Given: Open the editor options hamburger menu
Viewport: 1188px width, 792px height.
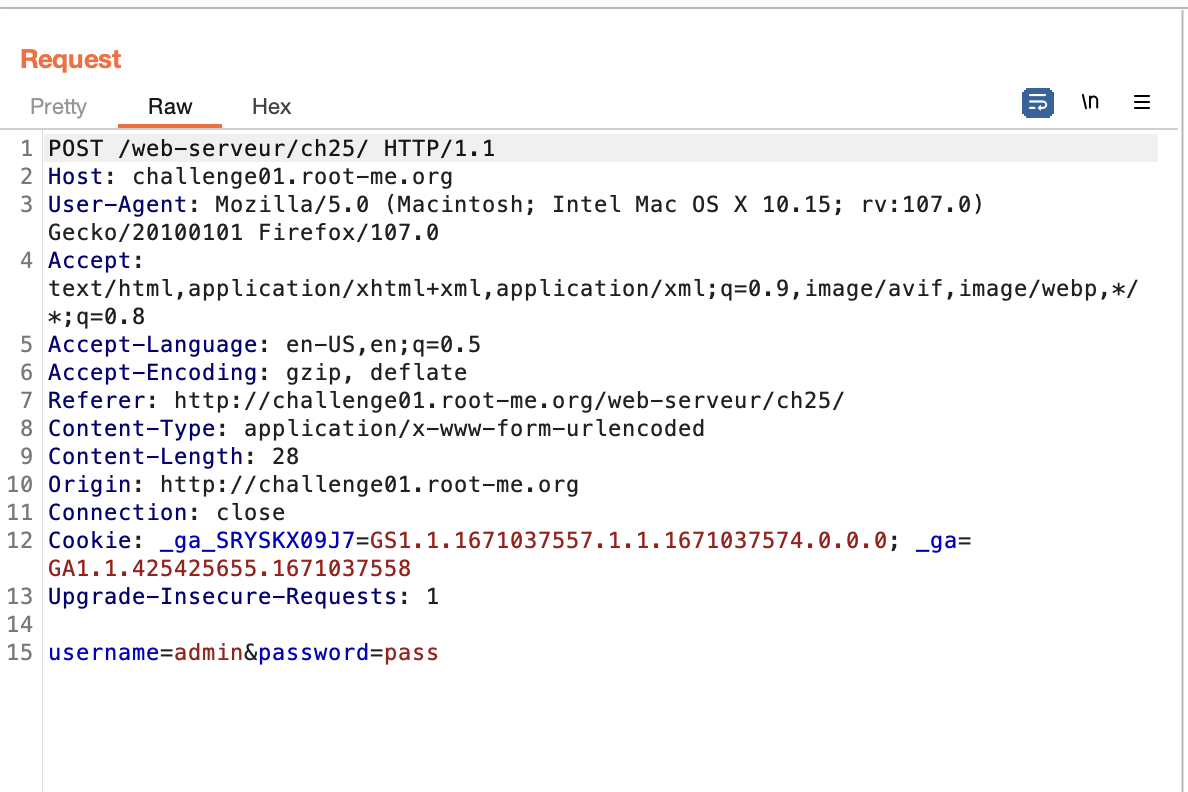Looking at the screenshot, I should pyautogui.click(x=1142, y=102).
